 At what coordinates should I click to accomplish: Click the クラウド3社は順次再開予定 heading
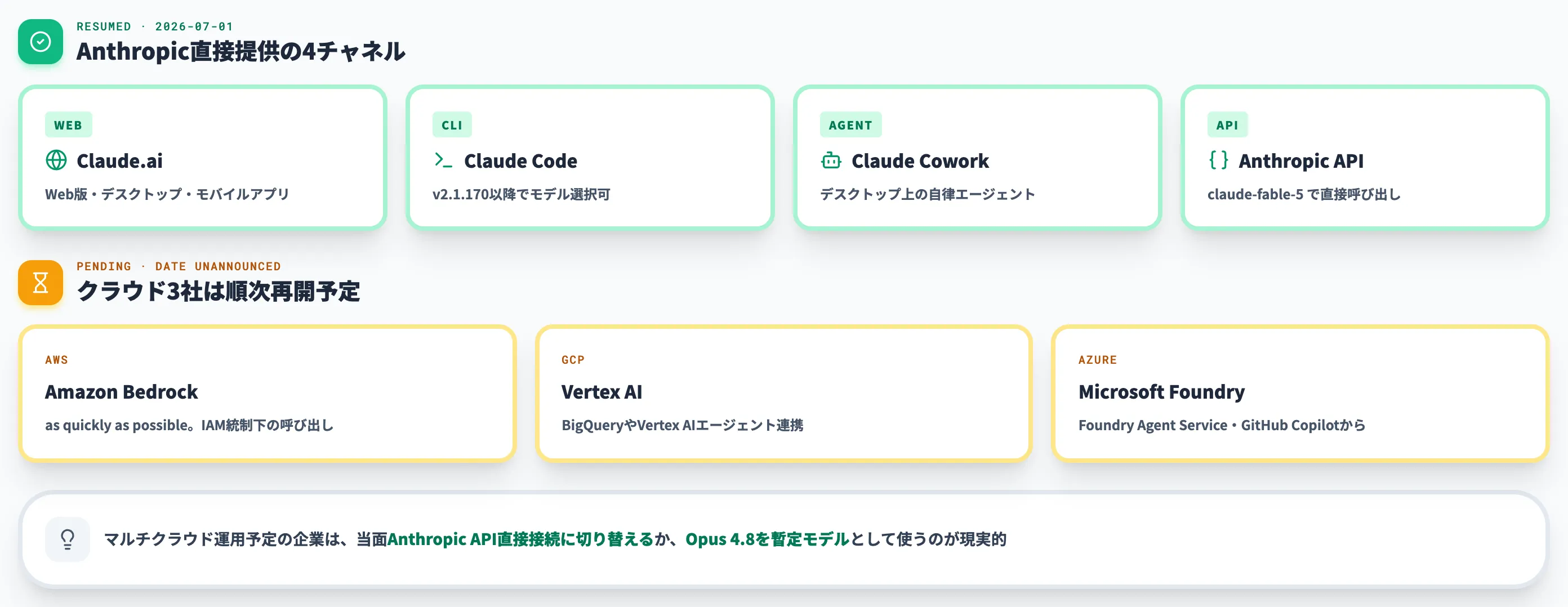(x=218, y=291)
